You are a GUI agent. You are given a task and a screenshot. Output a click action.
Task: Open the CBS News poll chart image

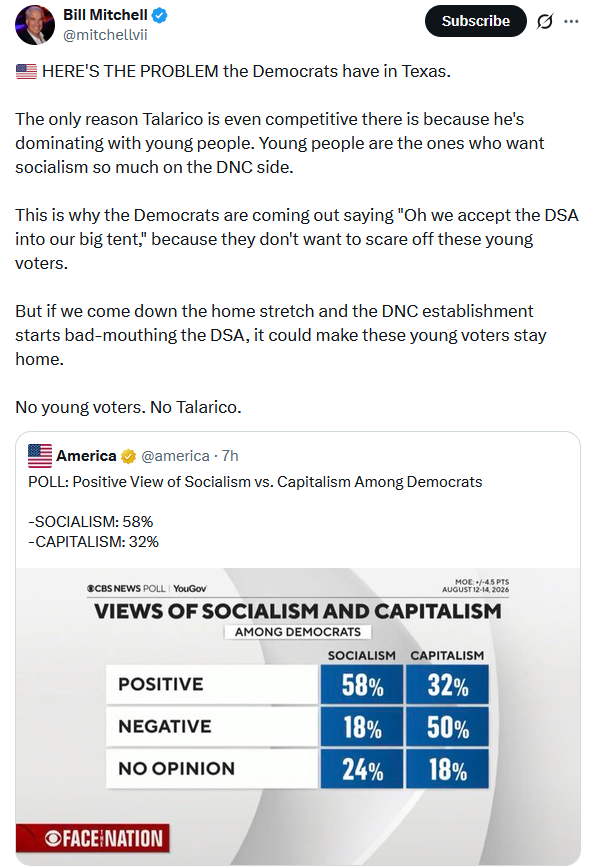click(298, 716)
